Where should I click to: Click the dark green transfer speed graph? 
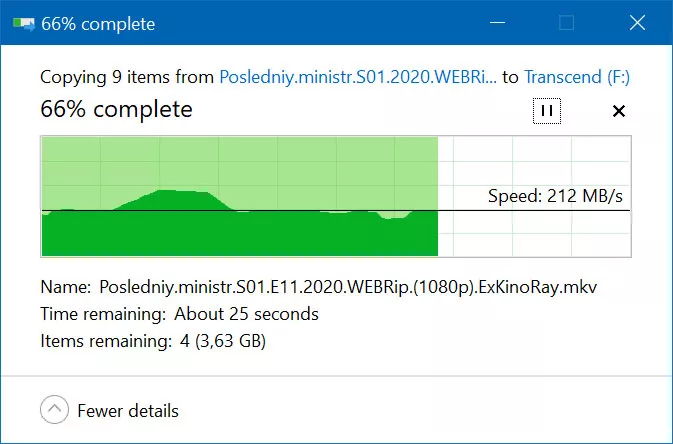coord(239,234)
